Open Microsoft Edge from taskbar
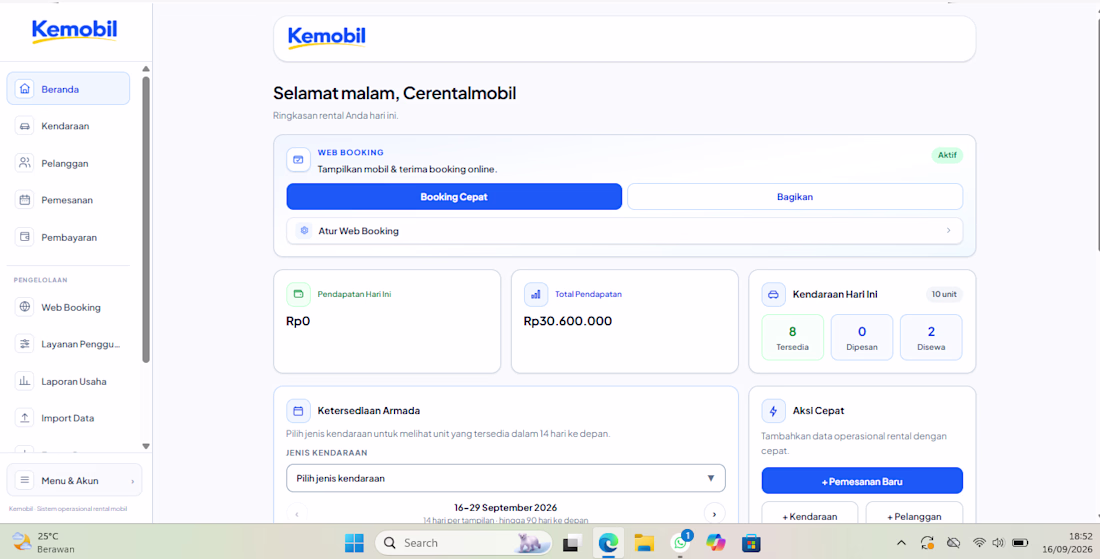Screen dimensions: 1100x559 pos(608,543)
